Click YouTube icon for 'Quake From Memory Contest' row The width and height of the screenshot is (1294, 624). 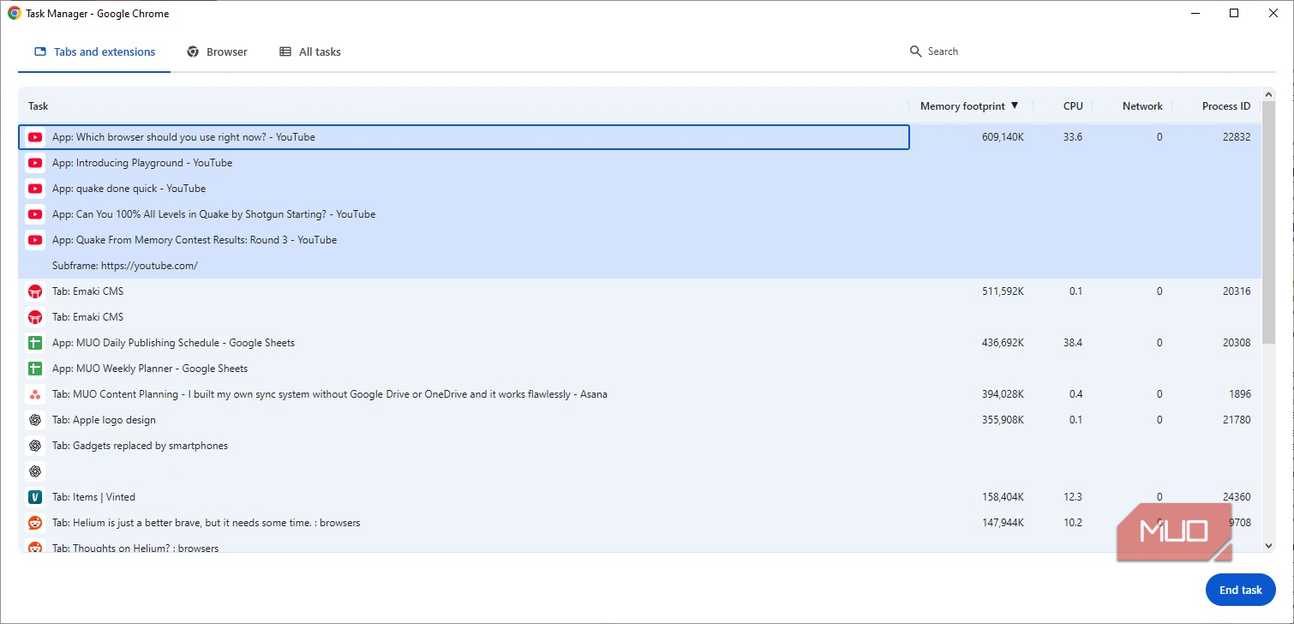(35, 240)
